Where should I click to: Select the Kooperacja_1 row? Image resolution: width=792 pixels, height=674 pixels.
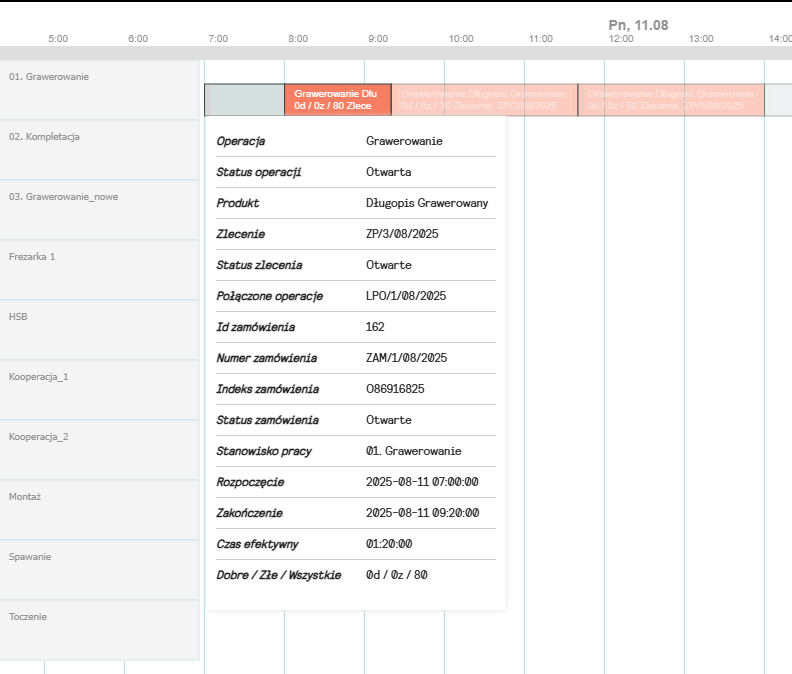100,390
